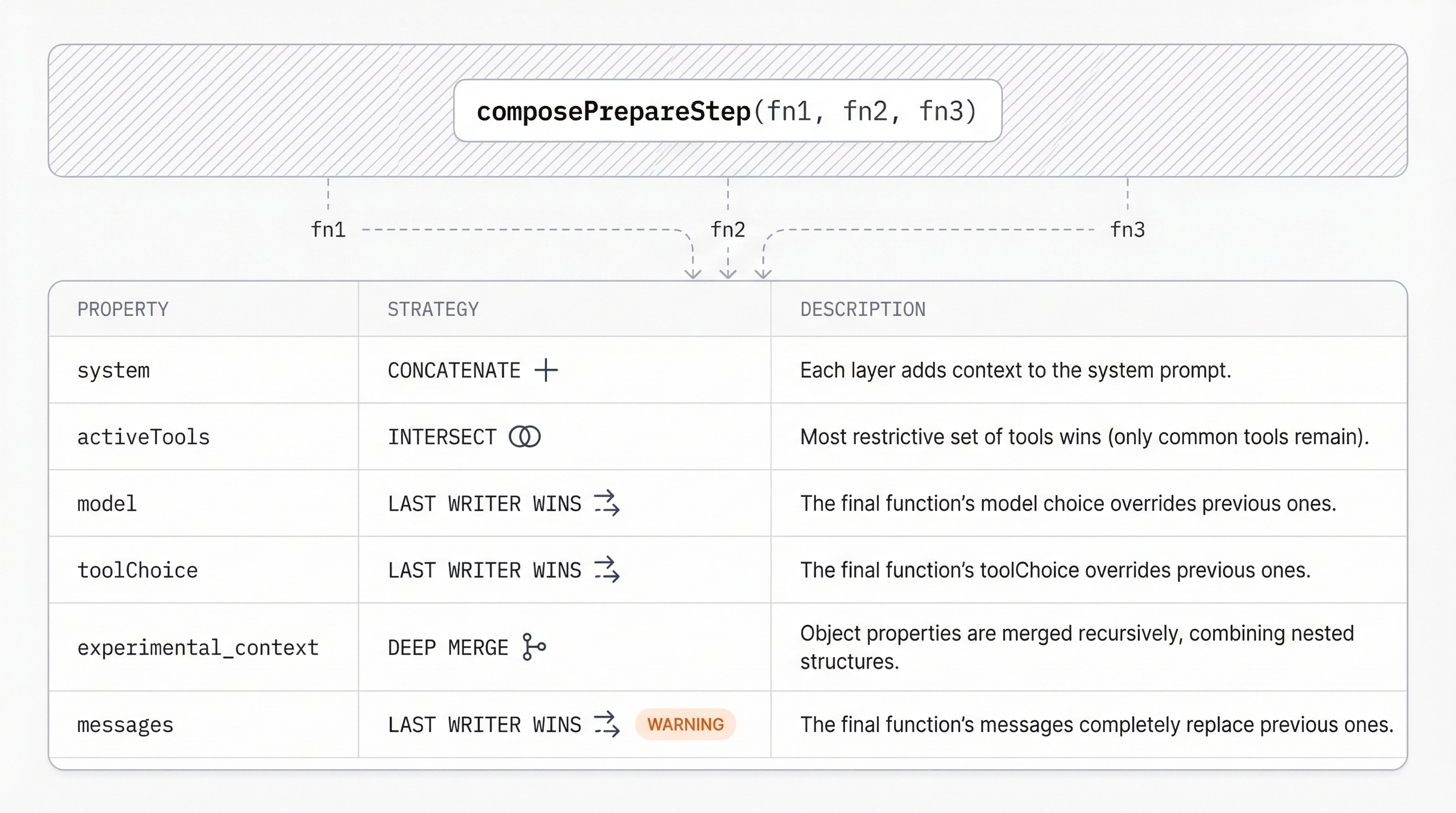Screen dimensions: 1456x813
Task: Click the arrows icon in the model row
Action: pos(607,503)
